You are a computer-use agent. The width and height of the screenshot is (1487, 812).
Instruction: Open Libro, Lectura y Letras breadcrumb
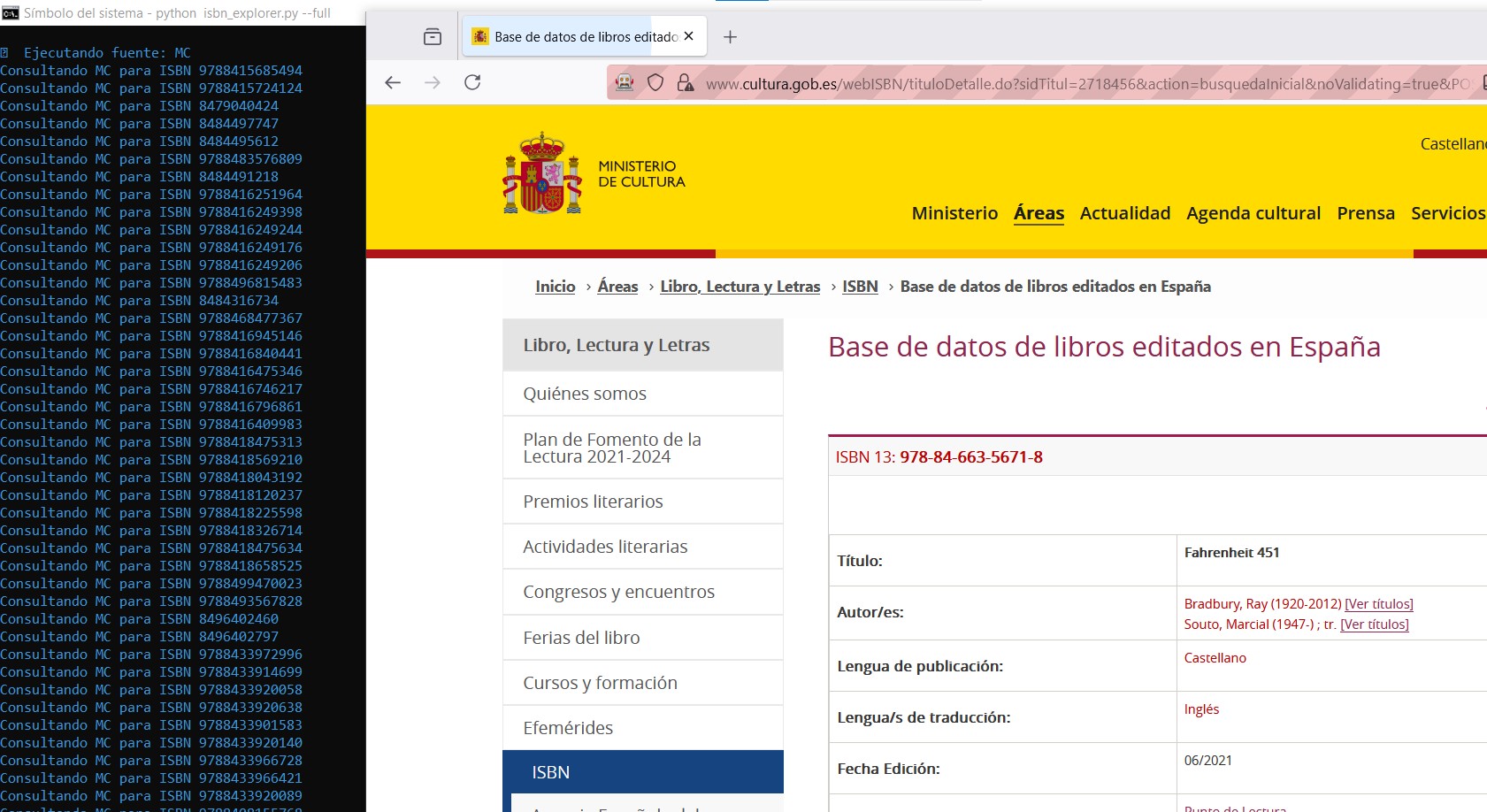pos(740,287)
